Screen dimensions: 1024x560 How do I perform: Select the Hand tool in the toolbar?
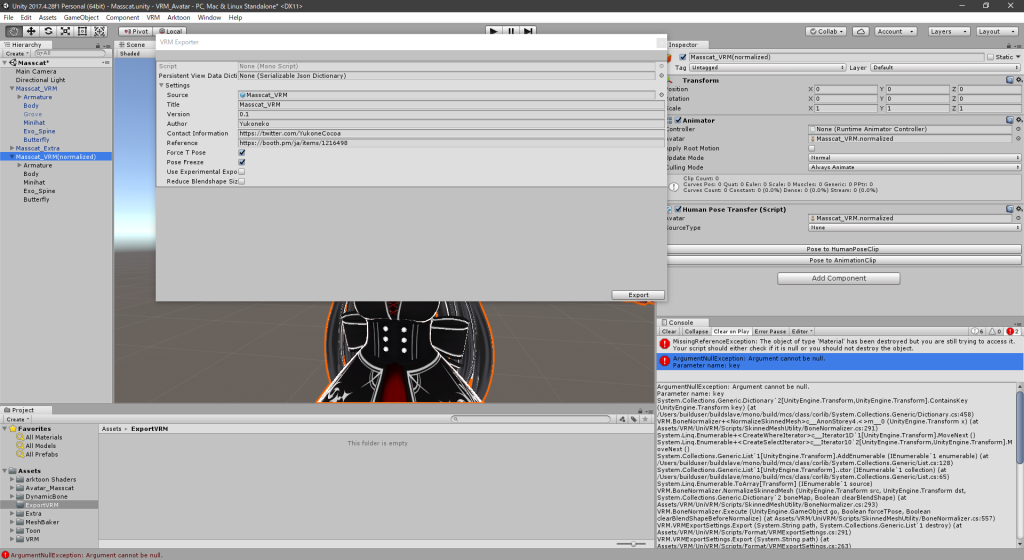[13, 31]
